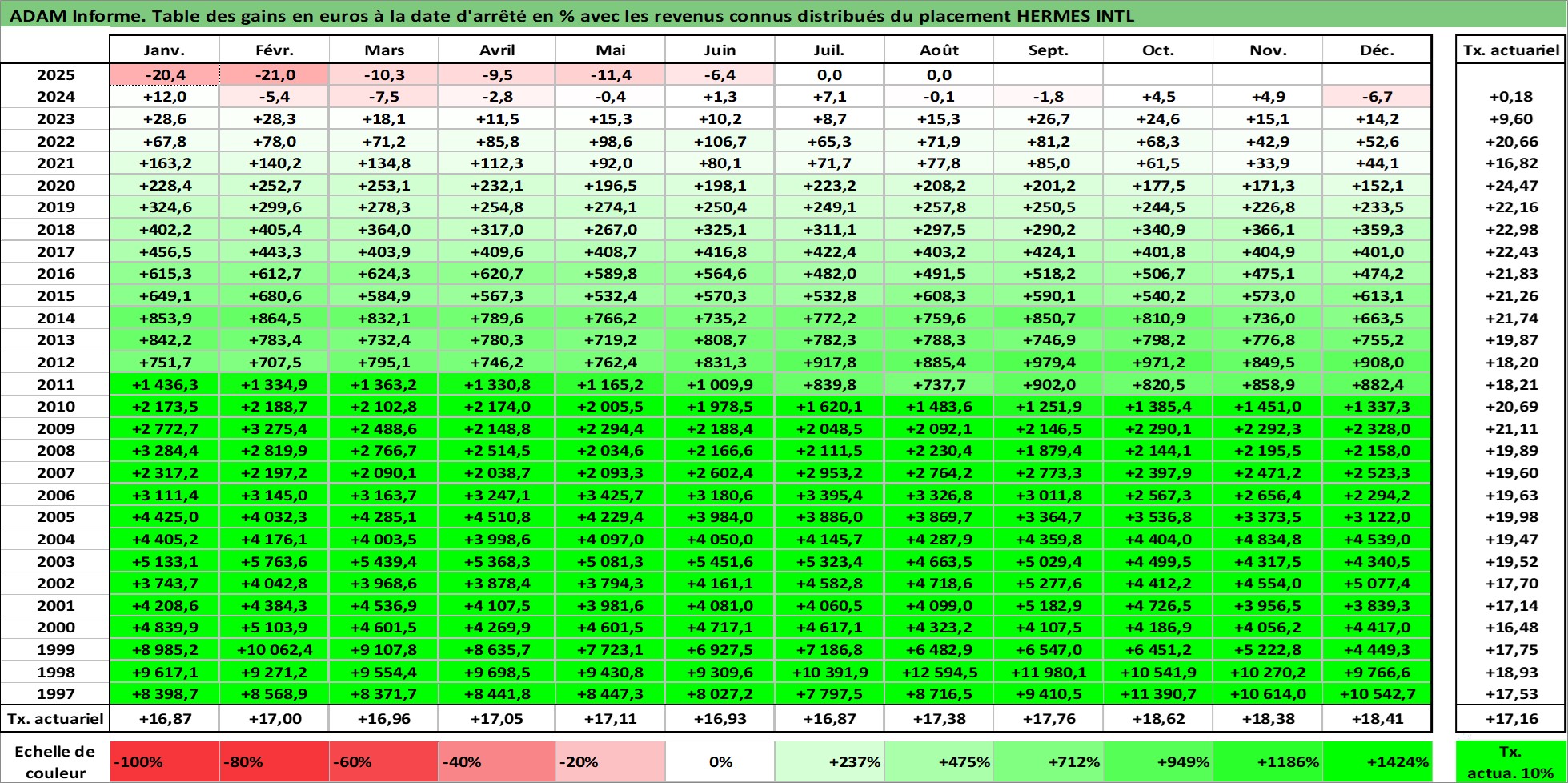This screenshot has height=783, width=1568.
Task: Click the Tx. actua. 10% green swatch
Action: point(1511,762)
